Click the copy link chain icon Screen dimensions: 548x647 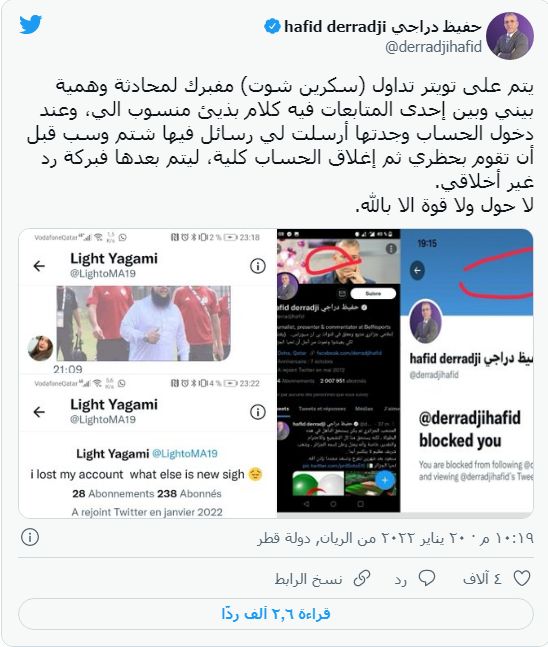tap(361, 578)
